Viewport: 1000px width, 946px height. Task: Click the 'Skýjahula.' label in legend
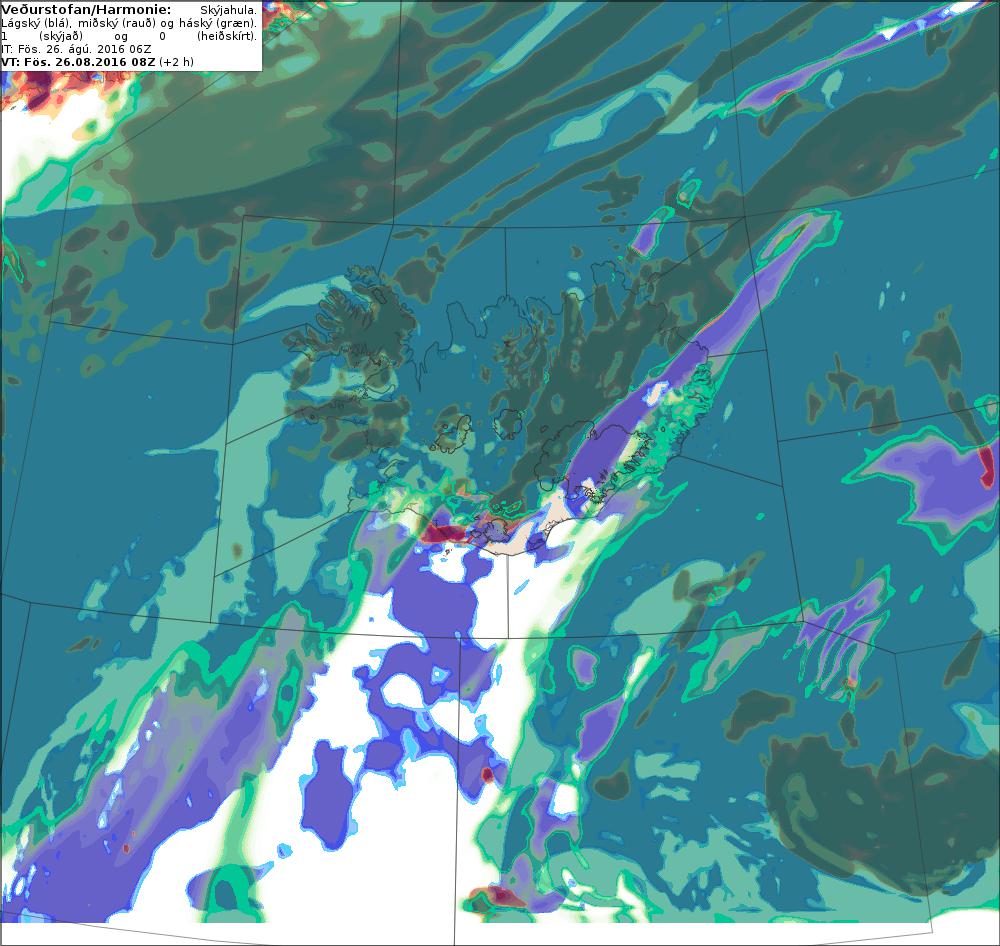coord(228,10)
